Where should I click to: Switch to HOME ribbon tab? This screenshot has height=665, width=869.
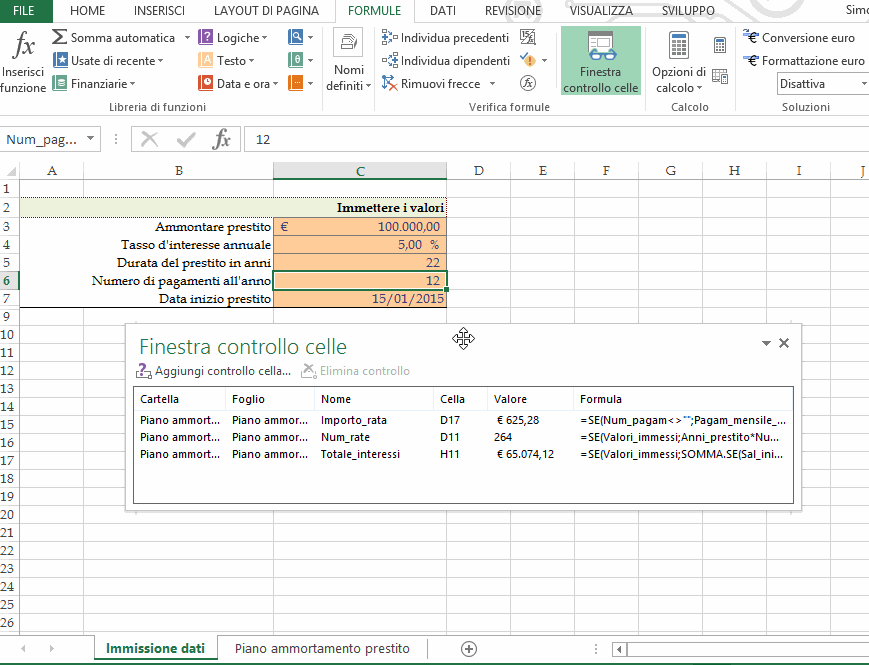(x=88, y=11)
